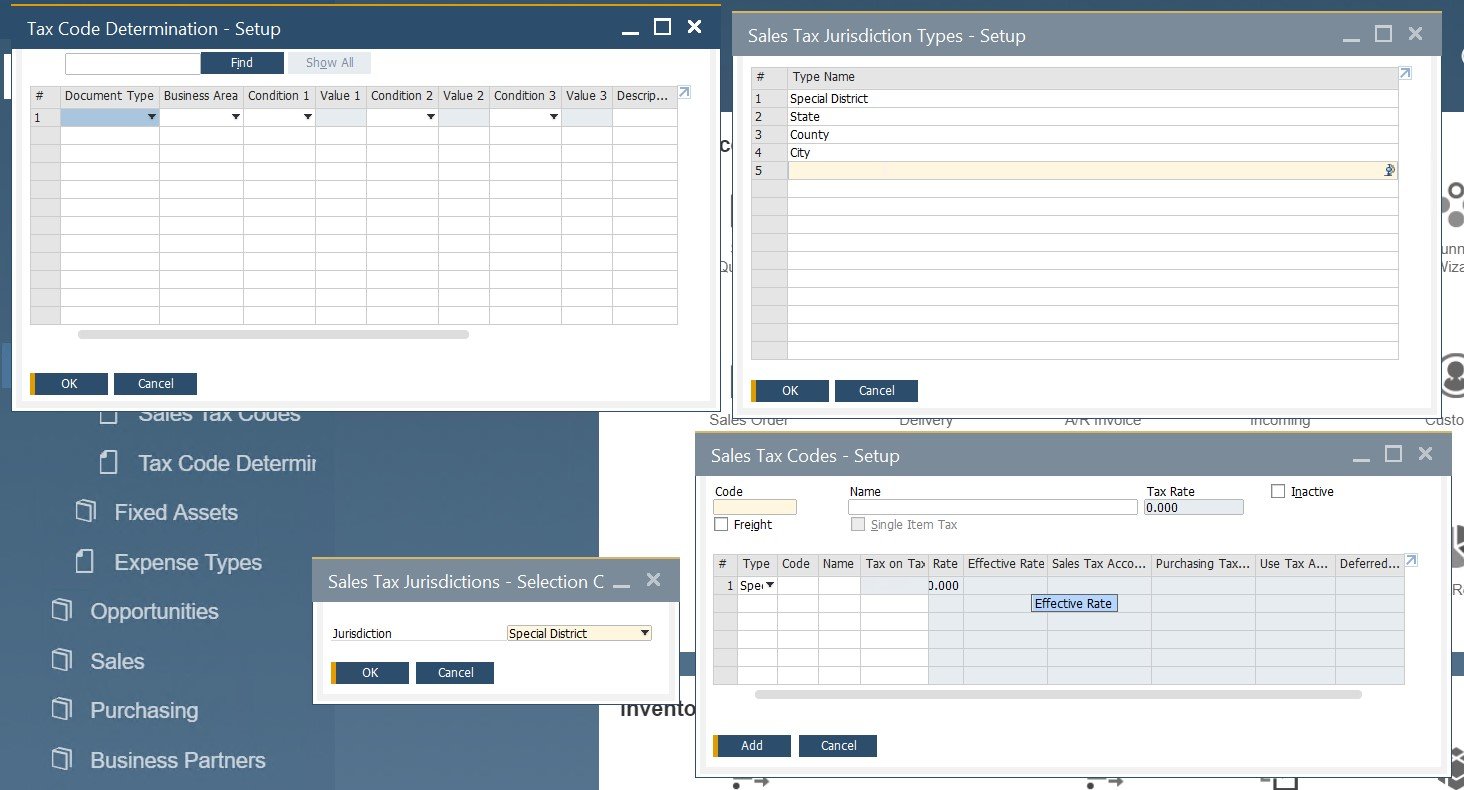
Task: Click the expand-form arrow in Sales Tax Codes grid
Action: pos(1411,560)
